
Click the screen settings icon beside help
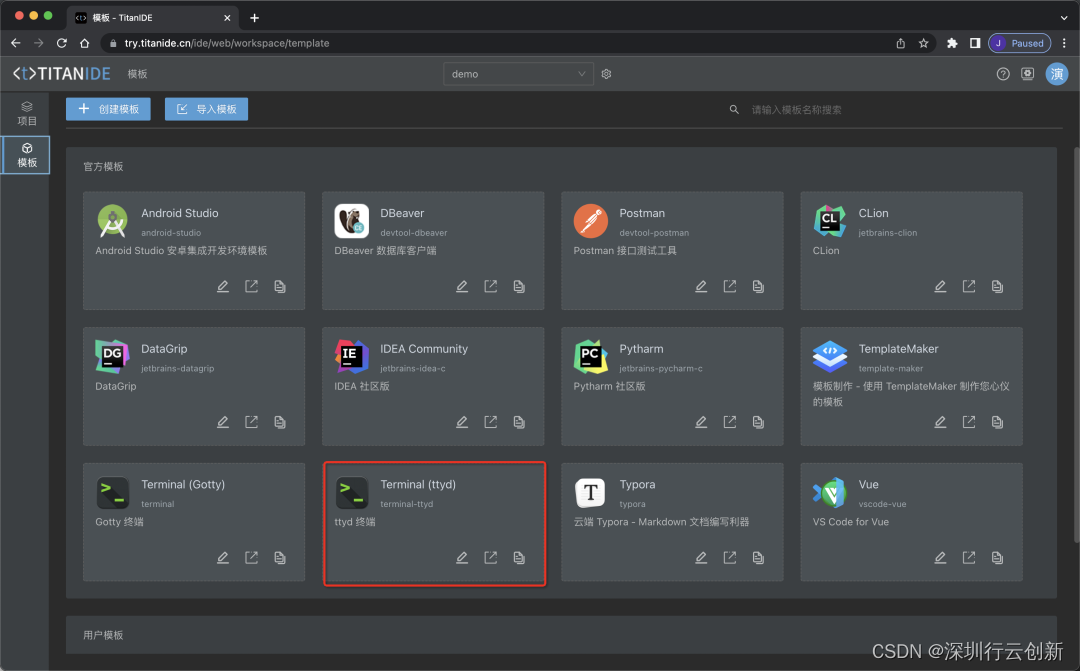click(1027, 74)
